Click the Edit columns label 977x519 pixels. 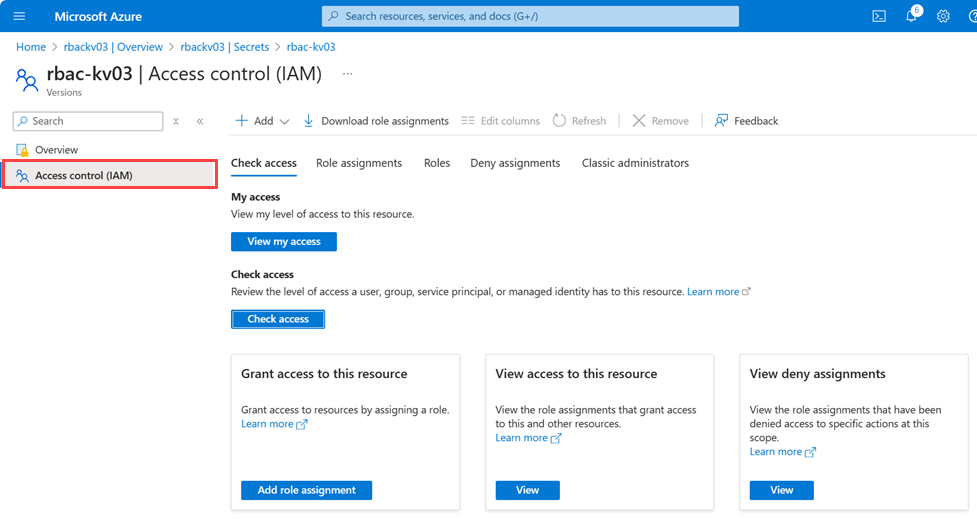click(510, 121)
